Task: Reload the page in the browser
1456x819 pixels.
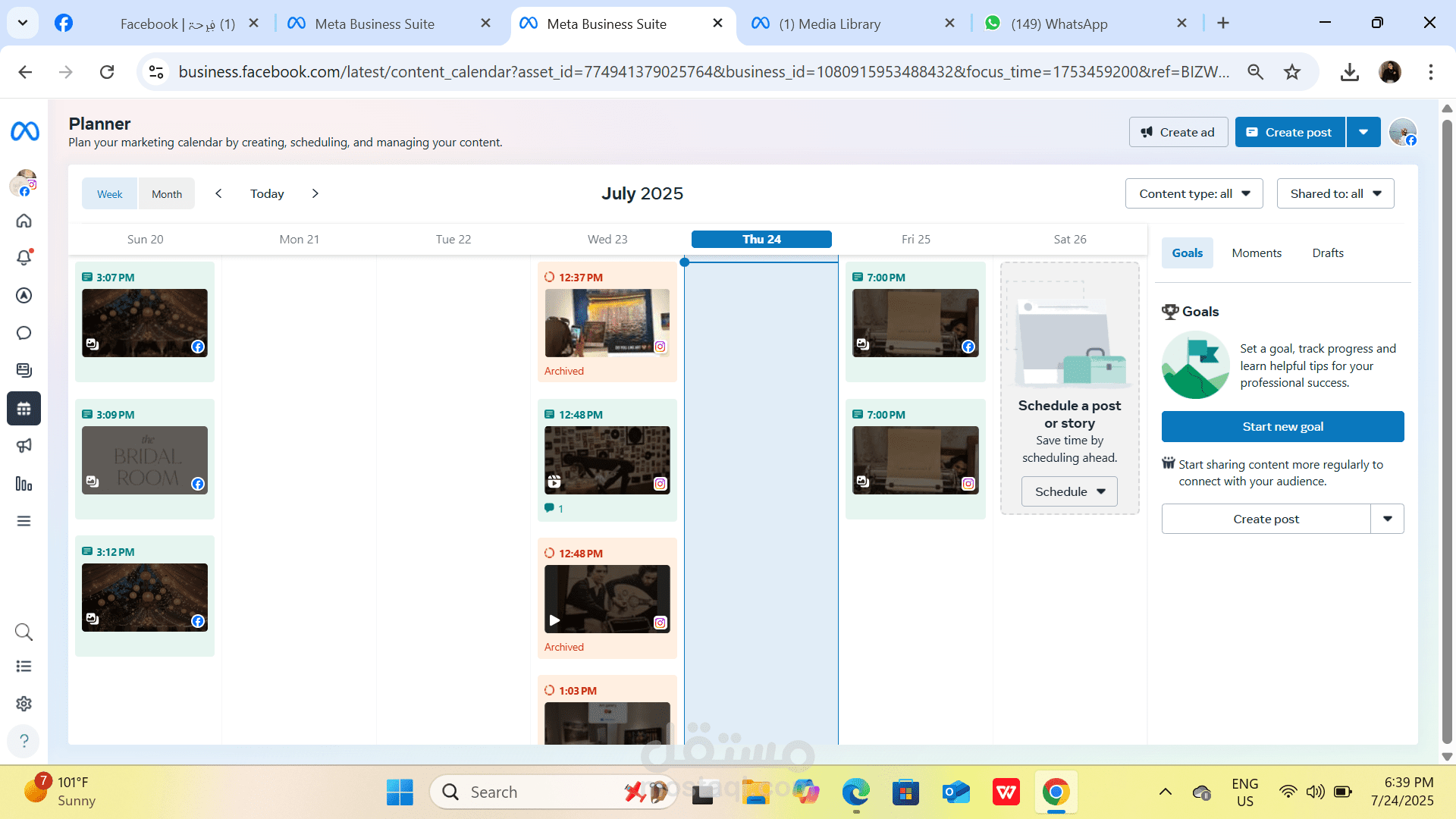Action: coord(107,72)
